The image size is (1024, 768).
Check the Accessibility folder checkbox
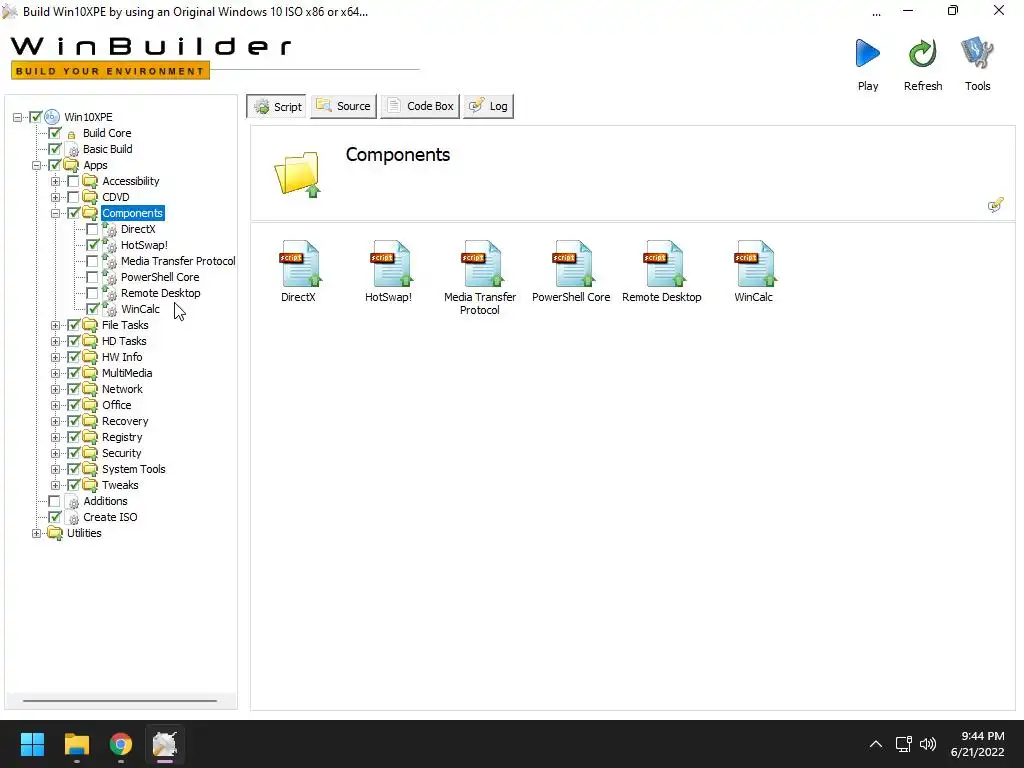click(x=74, y=182)
